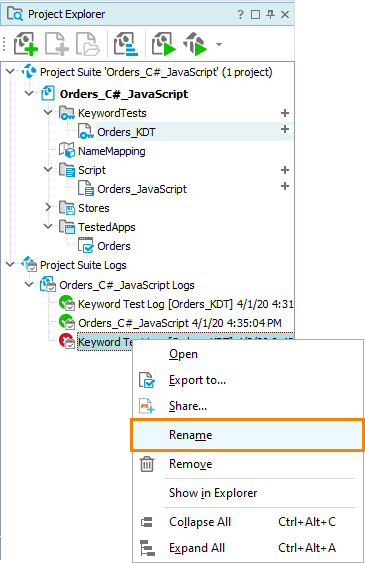The height and width of the screenshot is (563, 365).
Task: Click the plus button next to Script
Action: tap(285, 170)
